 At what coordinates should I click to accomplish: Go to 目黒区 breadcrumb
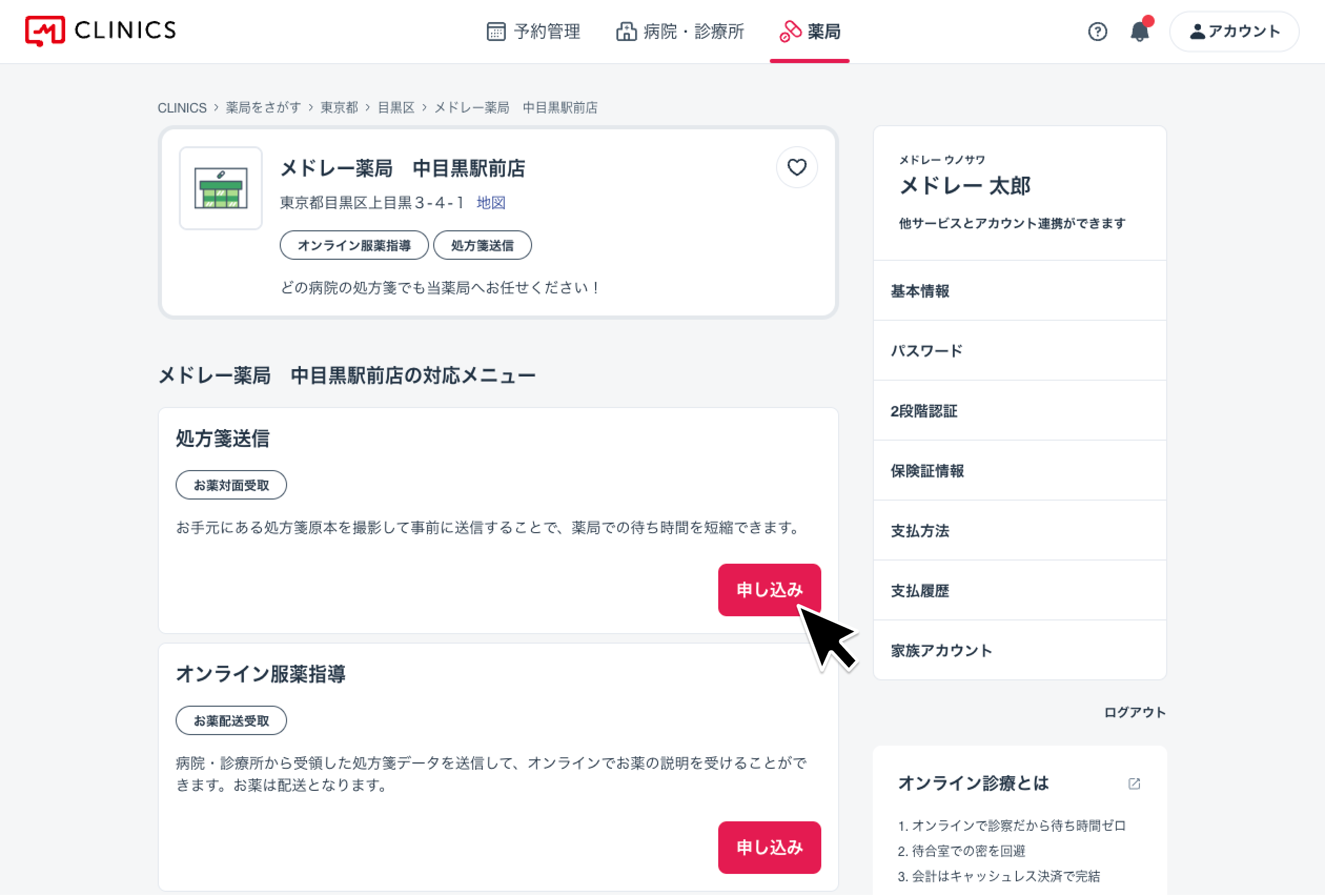pyautogui.click(x=396, y=108)
